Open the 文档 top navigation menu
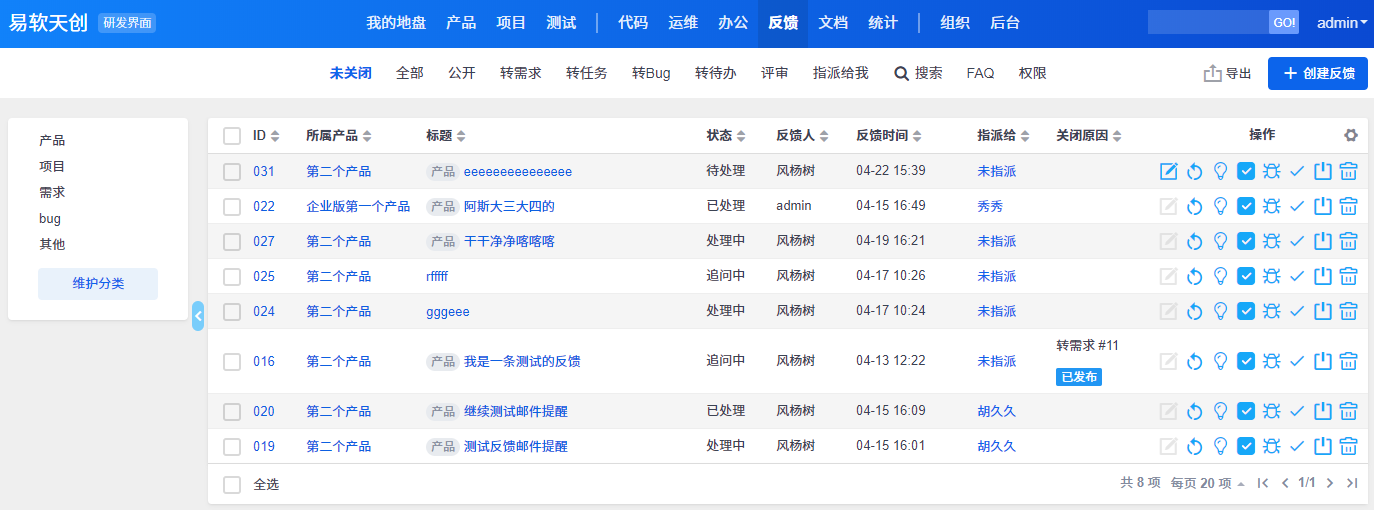Viewport: 1374px width, 510px height. [x=833, y=22]
